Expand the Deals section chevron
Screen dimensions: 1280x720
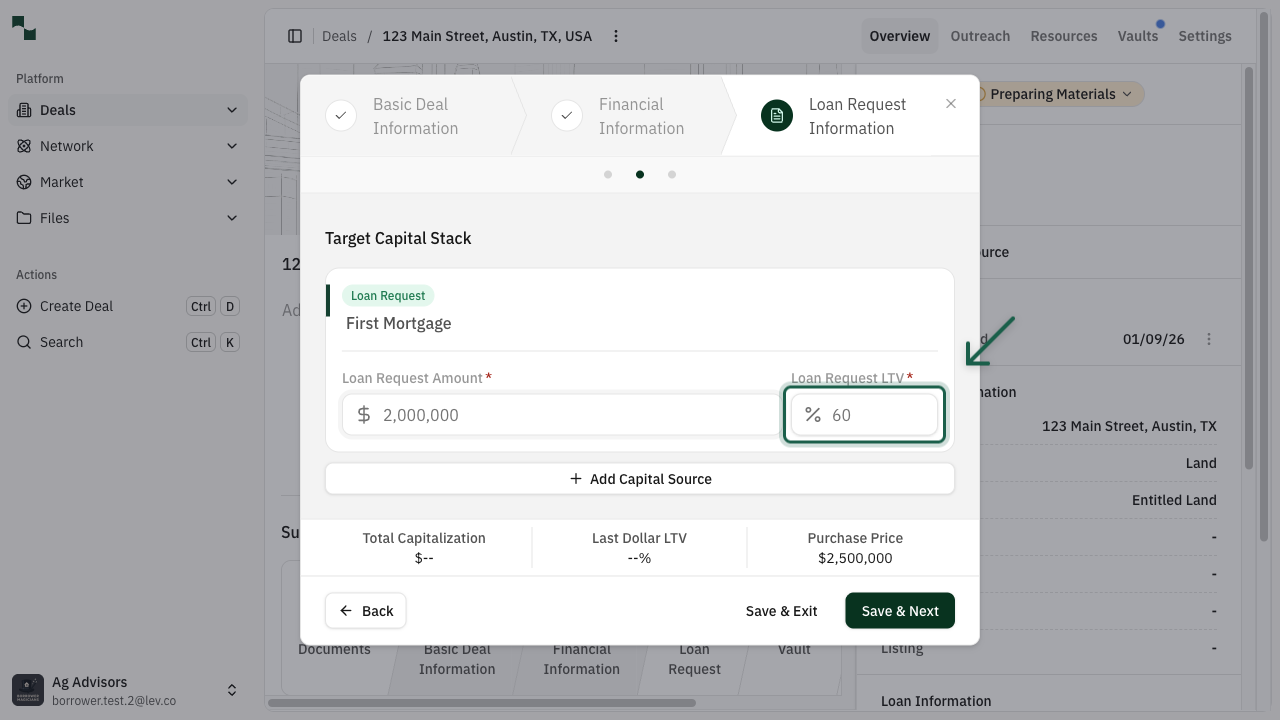pyautogui.click(x=232, y=110)
